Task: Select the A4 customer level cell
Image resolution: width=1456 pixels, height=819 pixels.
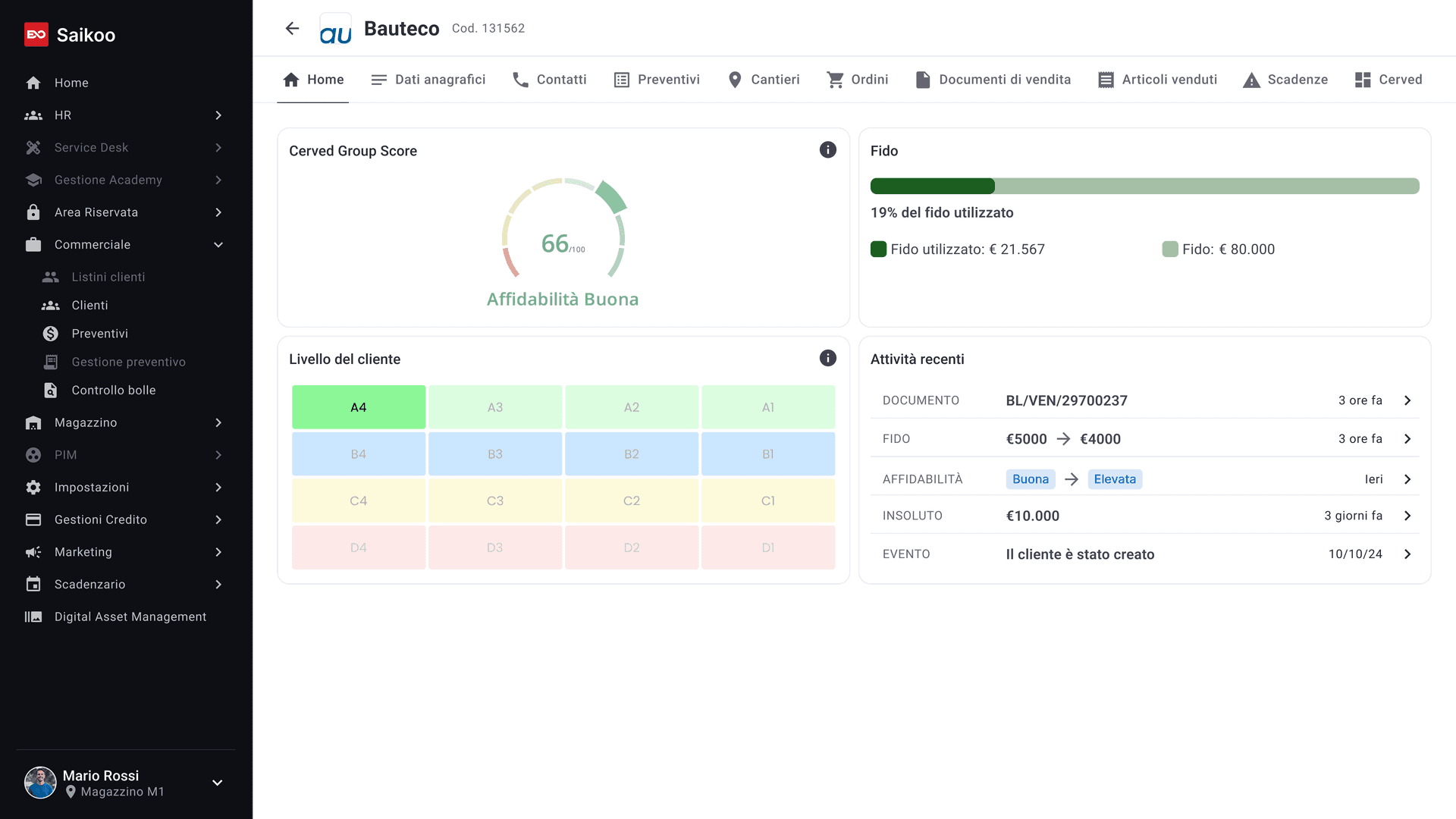Action: click(359, 407)
